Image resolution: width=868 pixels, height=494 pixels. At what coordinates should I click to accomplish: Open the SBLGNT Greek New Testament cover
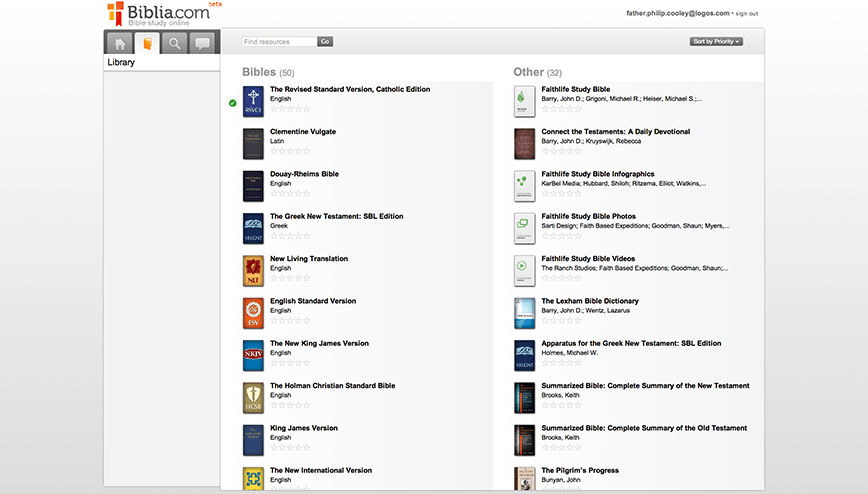(253, 229)
